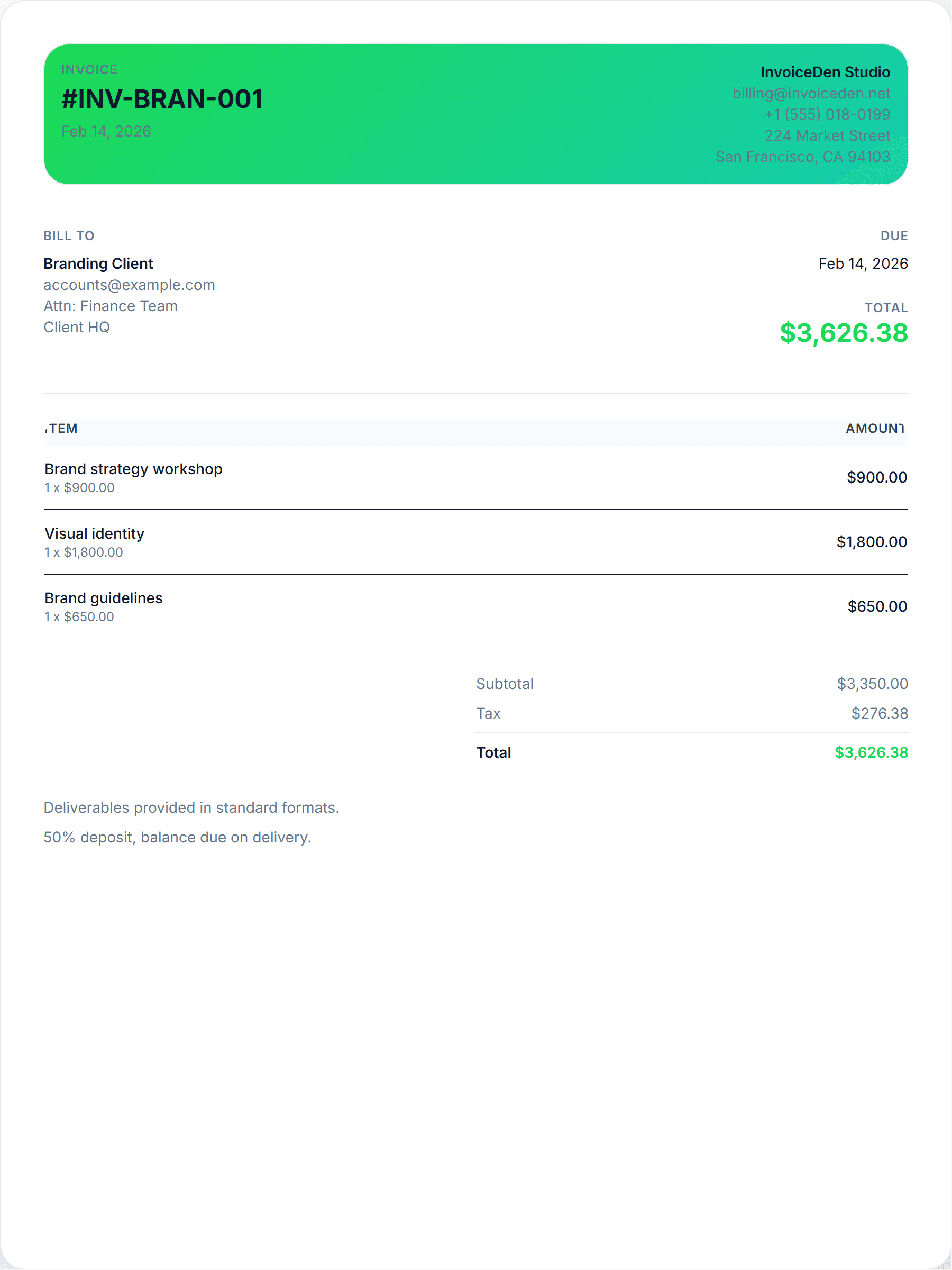Select the InvoiceDen Studio company name
Image resolution: width=952 pixels, height=1270 pixels.
(825, 72)
